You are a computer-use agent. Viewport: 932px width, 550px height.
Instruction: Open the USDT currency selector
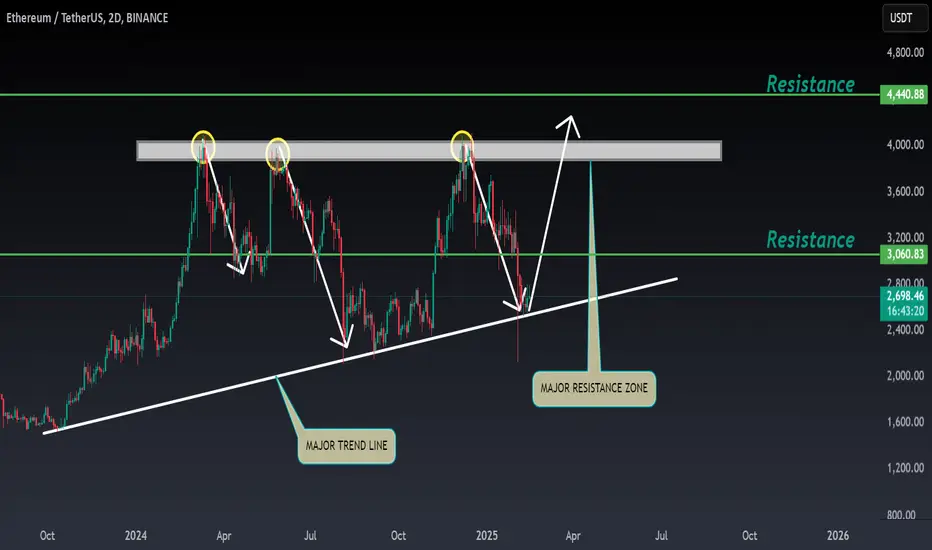click(904, 18)
